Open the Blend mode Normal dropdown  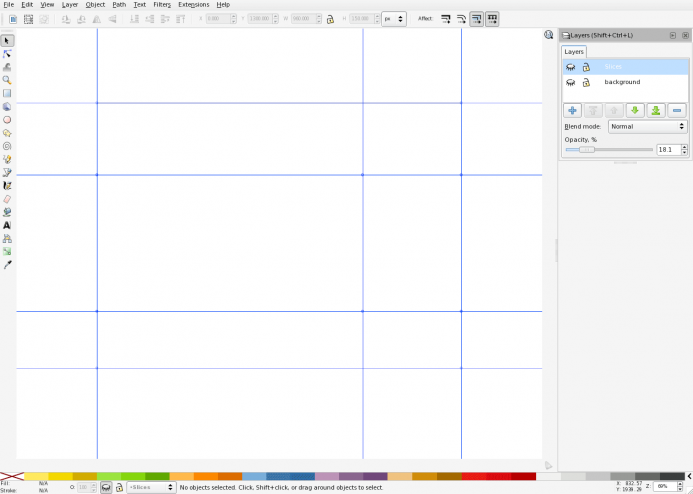(647, 126)
